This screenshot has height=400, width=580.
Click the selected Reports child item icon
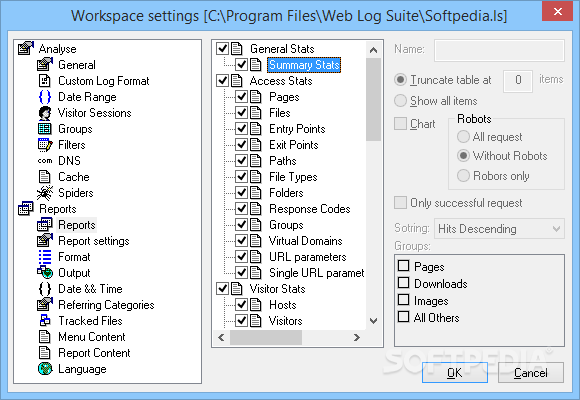(45, 225)
